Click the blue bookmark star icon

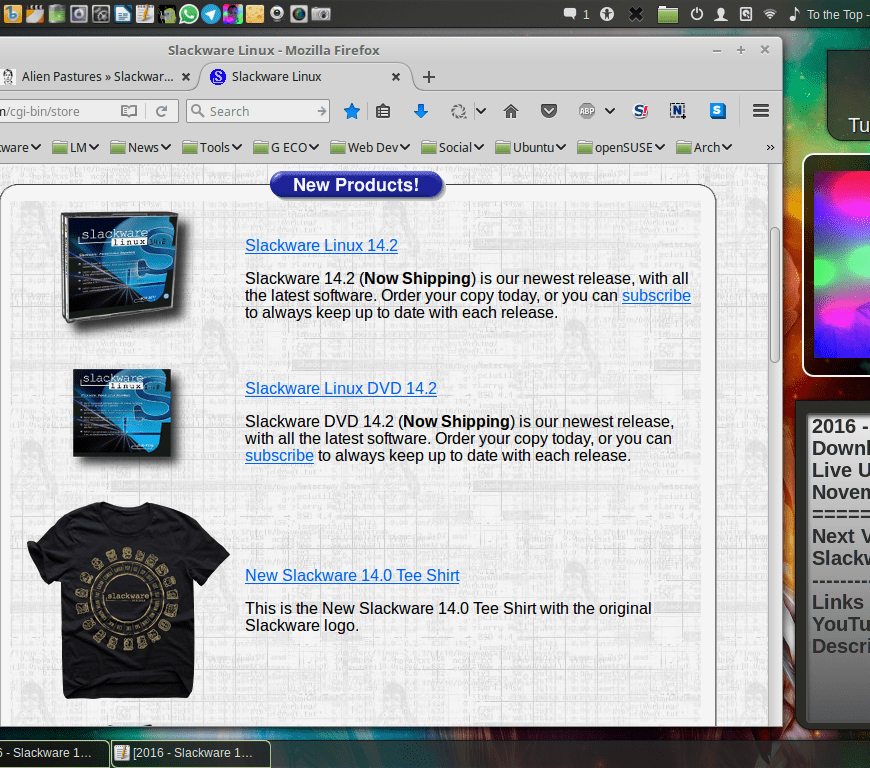[x=352, y=111]
